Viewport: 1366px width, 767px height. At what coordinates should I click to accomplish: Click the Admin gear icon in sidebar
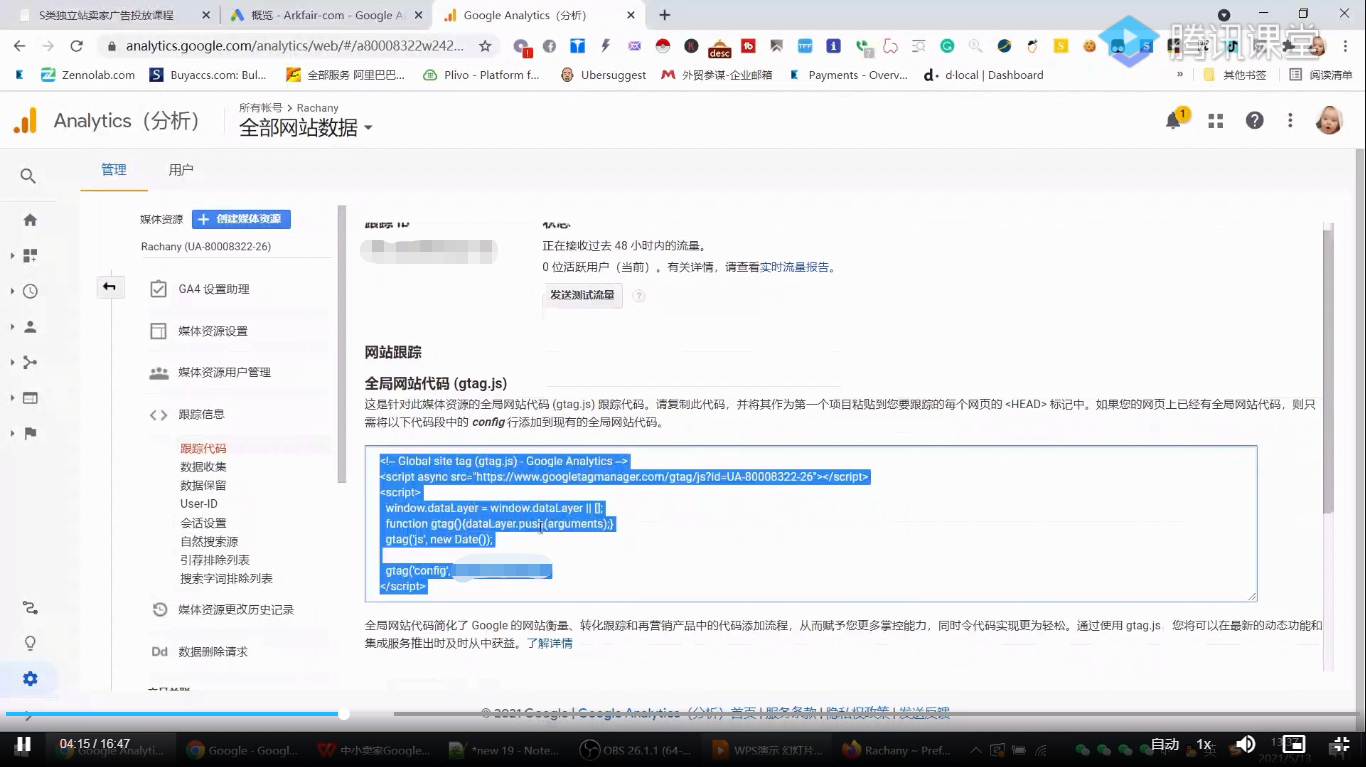tap(29, 678)
